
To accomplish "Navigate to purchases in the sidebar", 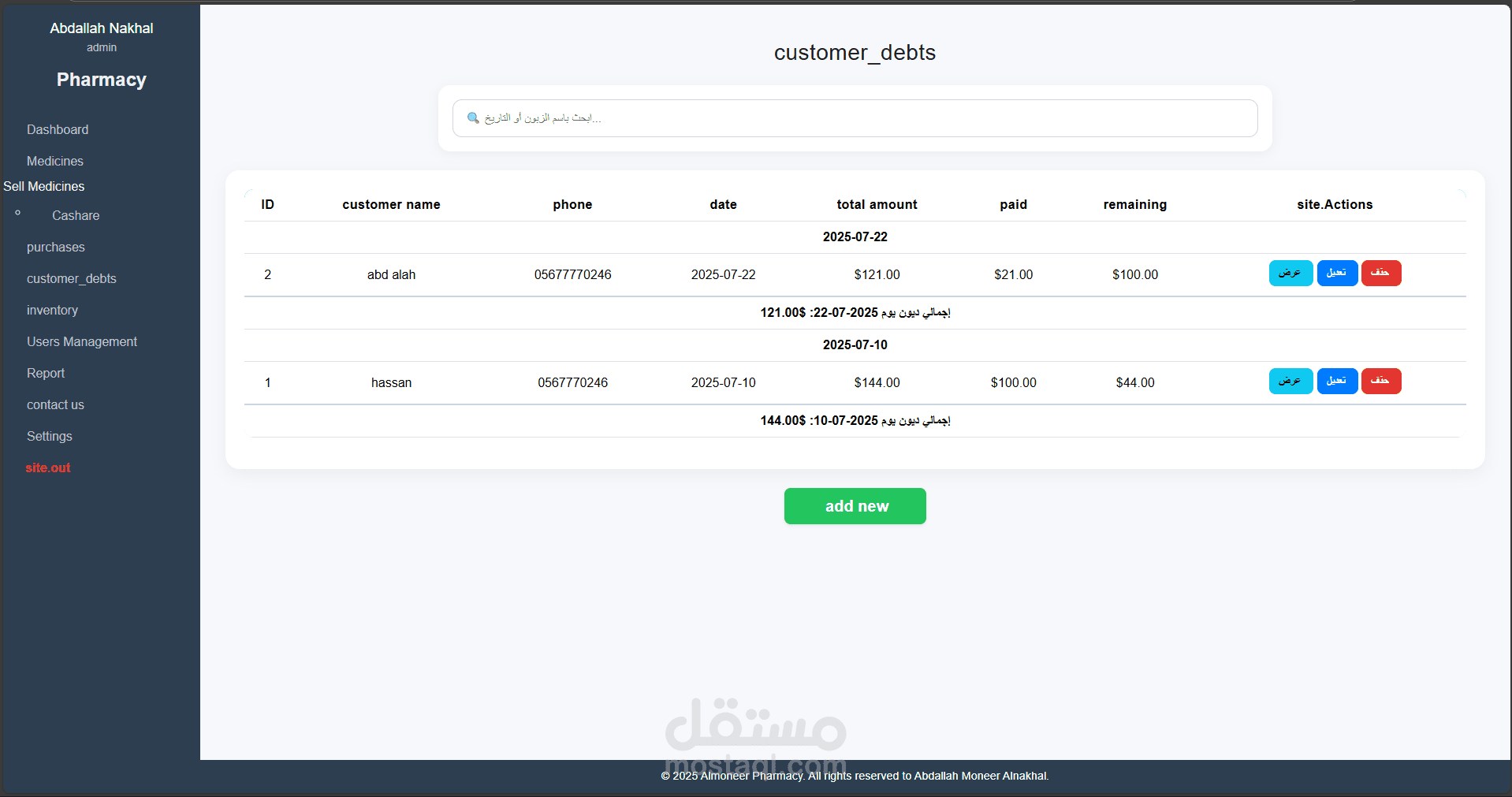I will pos(56,247).
